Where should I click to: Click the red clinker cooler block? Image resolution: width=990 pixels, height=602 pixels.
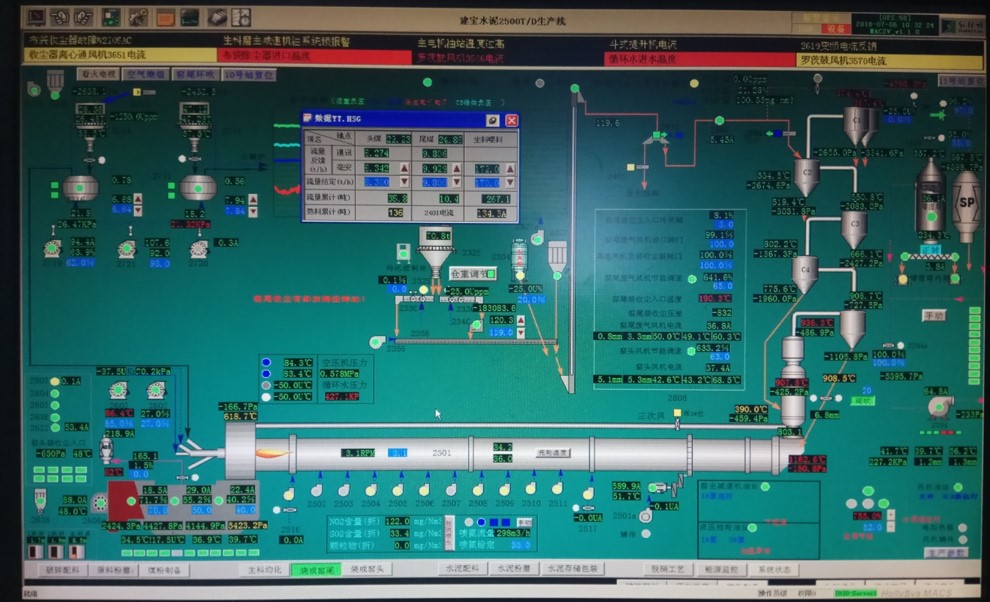click(x=123, y=502)
